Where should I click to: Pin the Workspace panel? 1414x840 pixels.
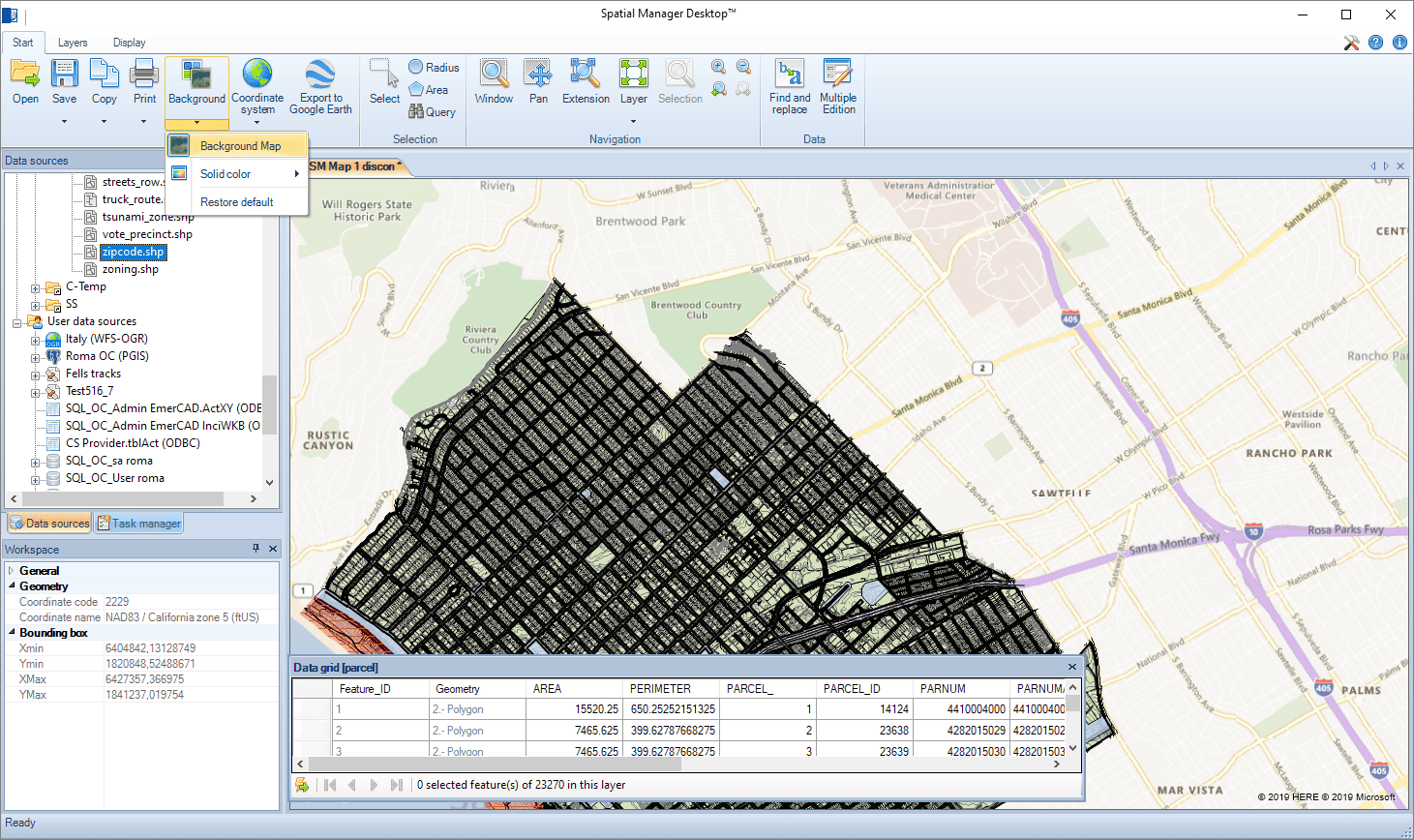pos(256,549)
